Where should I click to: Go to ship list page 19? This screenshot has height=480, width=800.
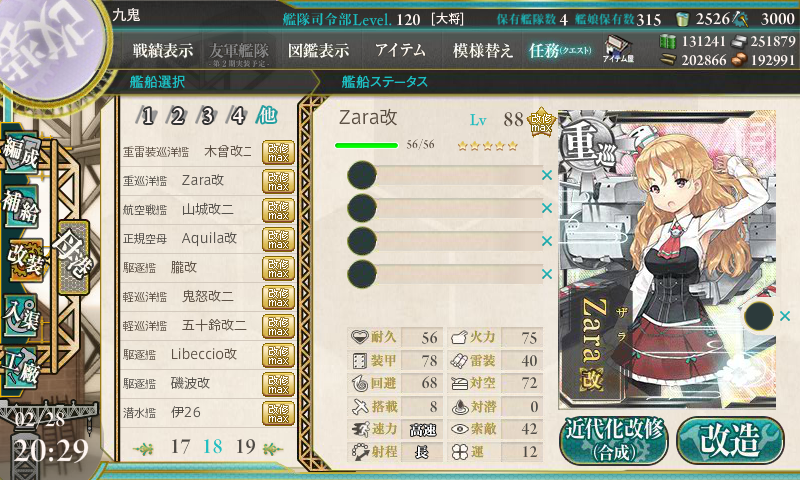[245, 447]
